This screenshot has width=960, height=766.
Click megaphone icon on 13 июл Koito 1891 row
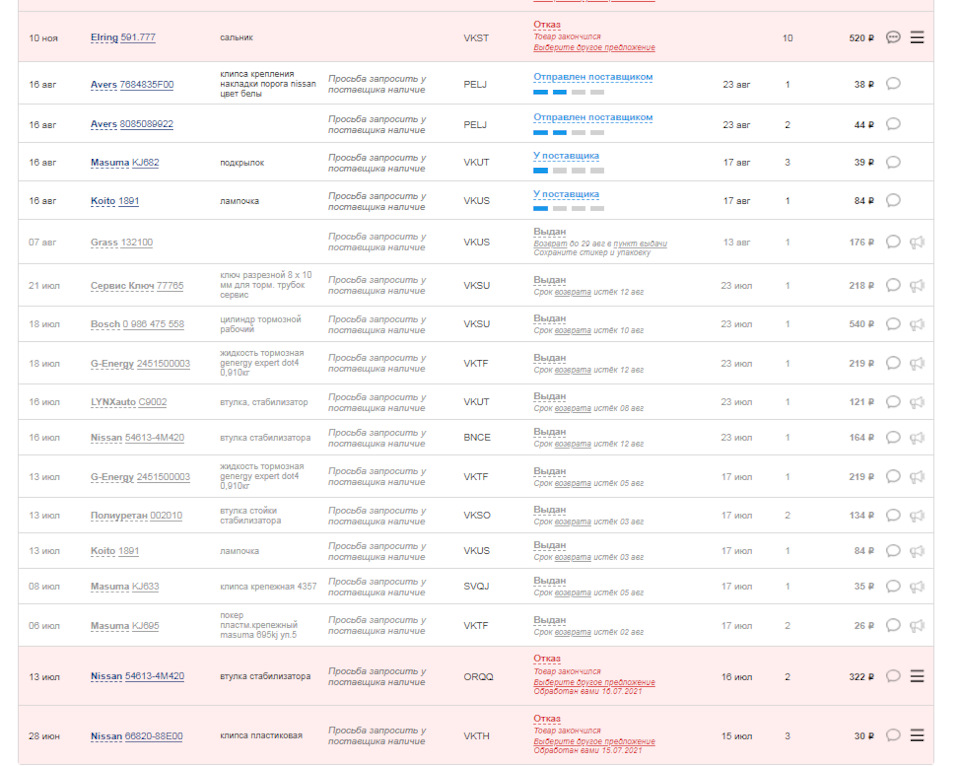point(917,551)
